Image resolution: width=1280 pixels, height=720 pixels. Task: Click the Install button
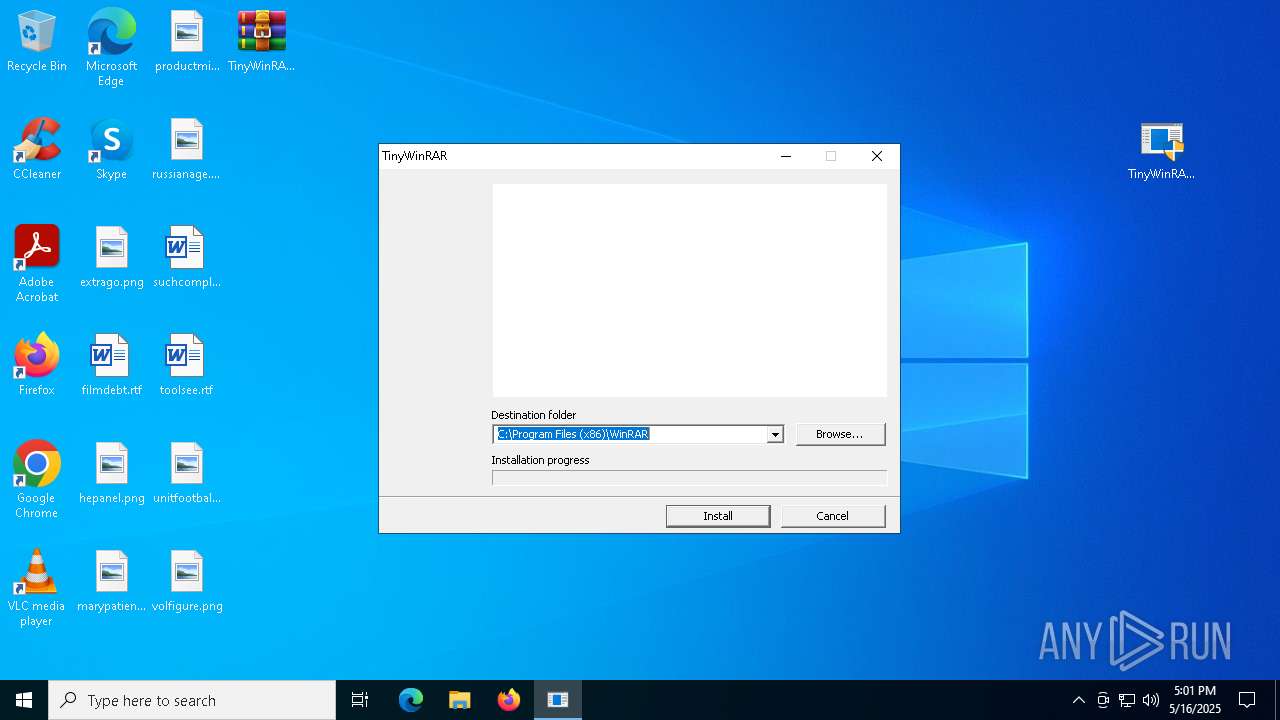(718, 516)
